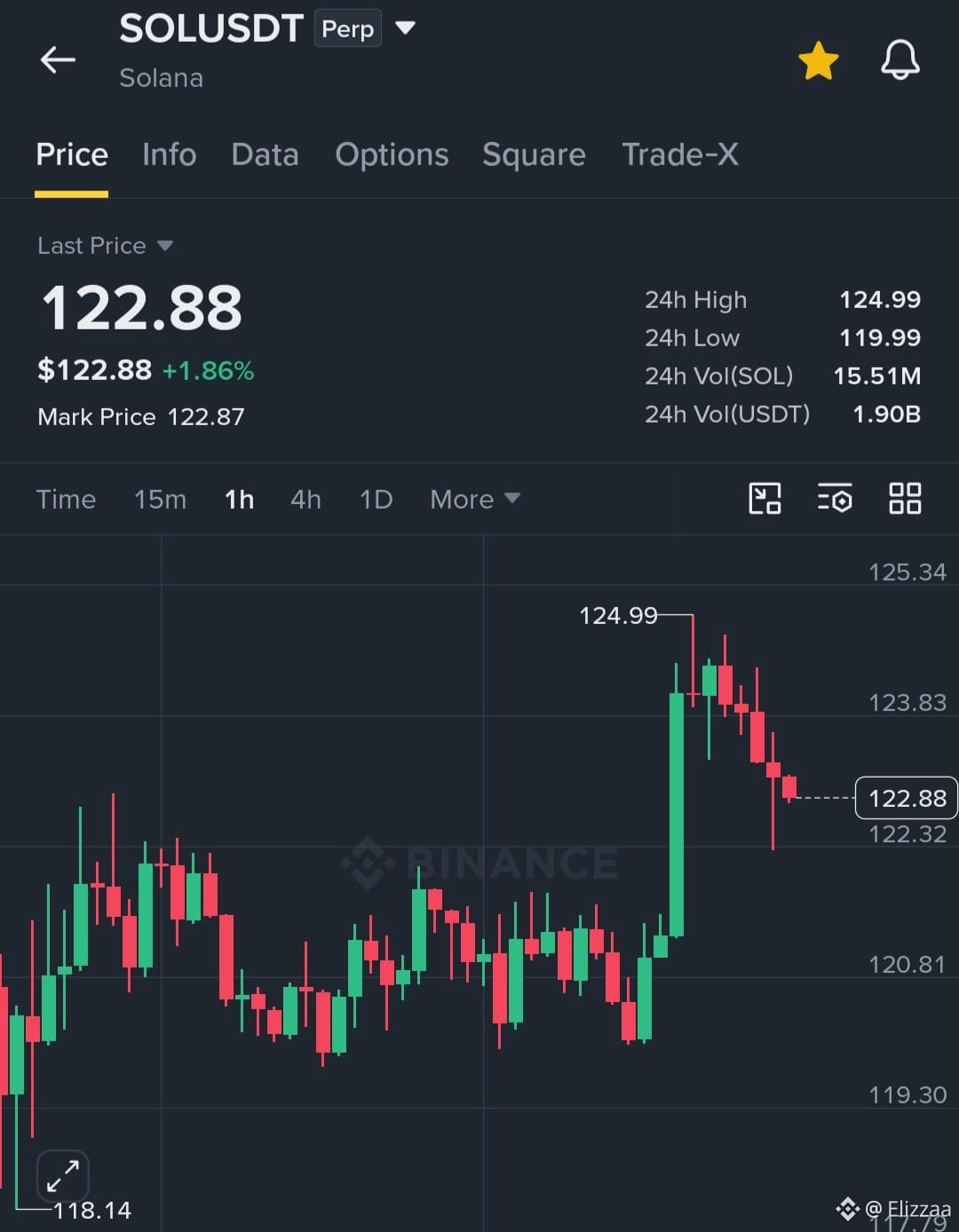
Task: Expand chart to fullscreen
Action: [63, 1176]
